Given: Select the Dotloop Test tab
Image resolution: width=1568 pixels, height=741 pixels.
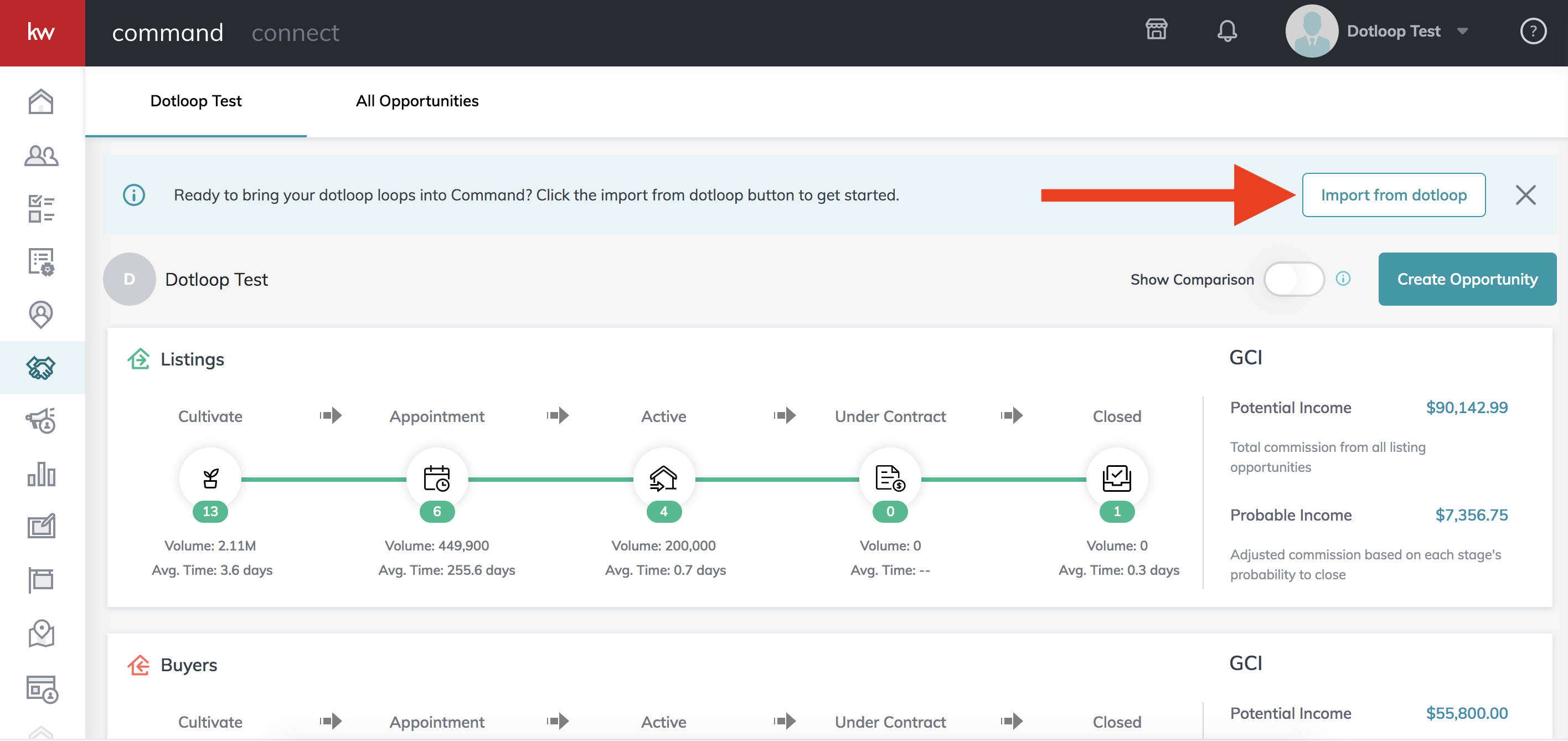Looking at the screenshot, I should (196, 100).
